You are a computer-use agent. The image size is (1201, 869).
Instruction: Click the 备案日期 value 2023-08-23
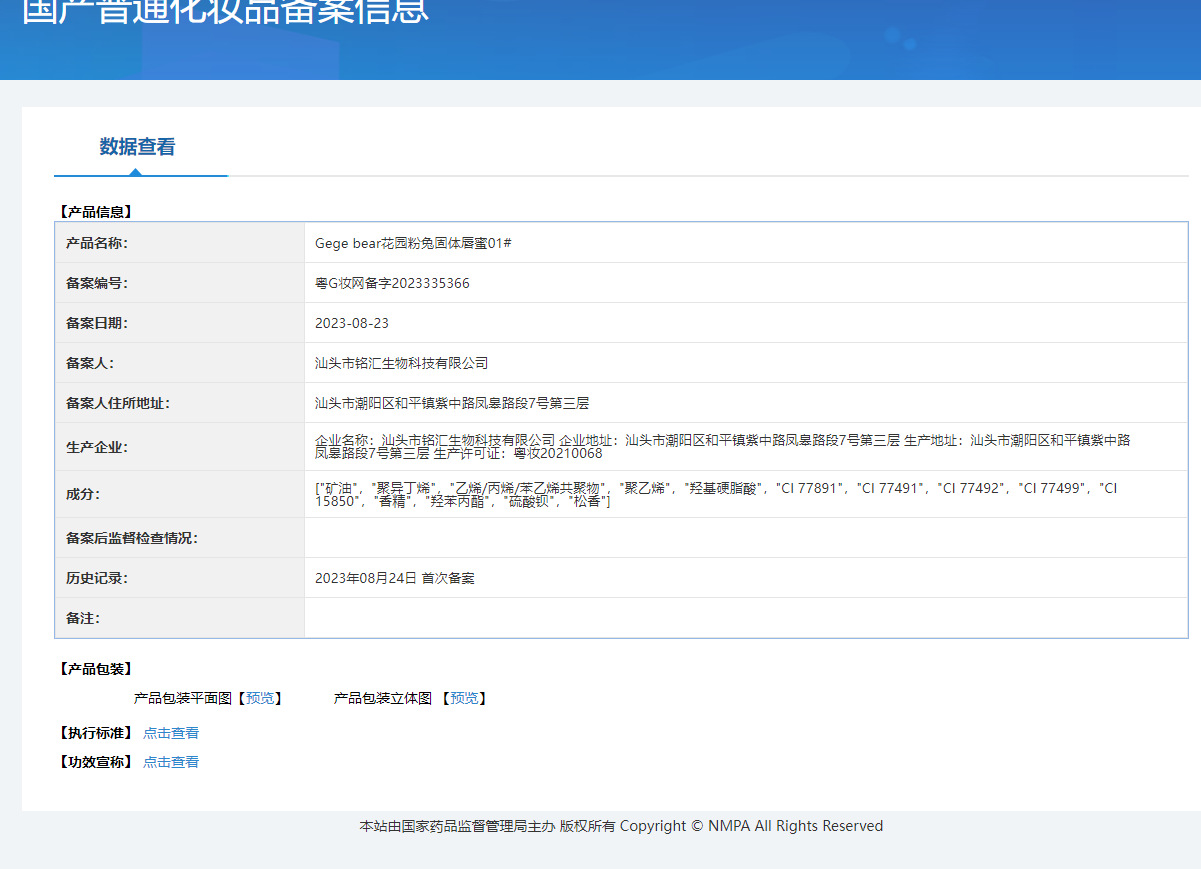(352, 323)
